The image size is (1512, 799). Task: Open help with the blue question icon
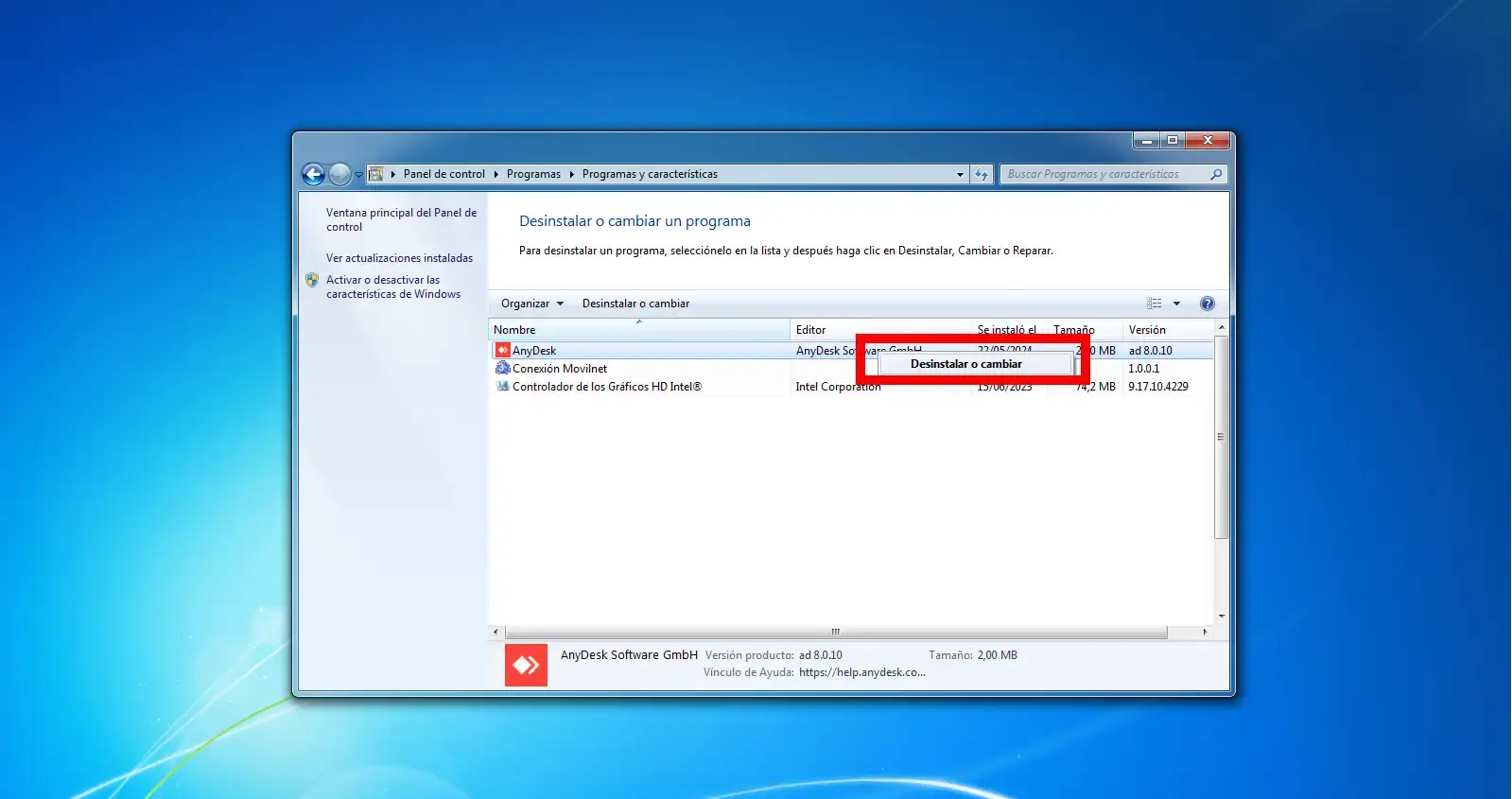(1207, 304)
